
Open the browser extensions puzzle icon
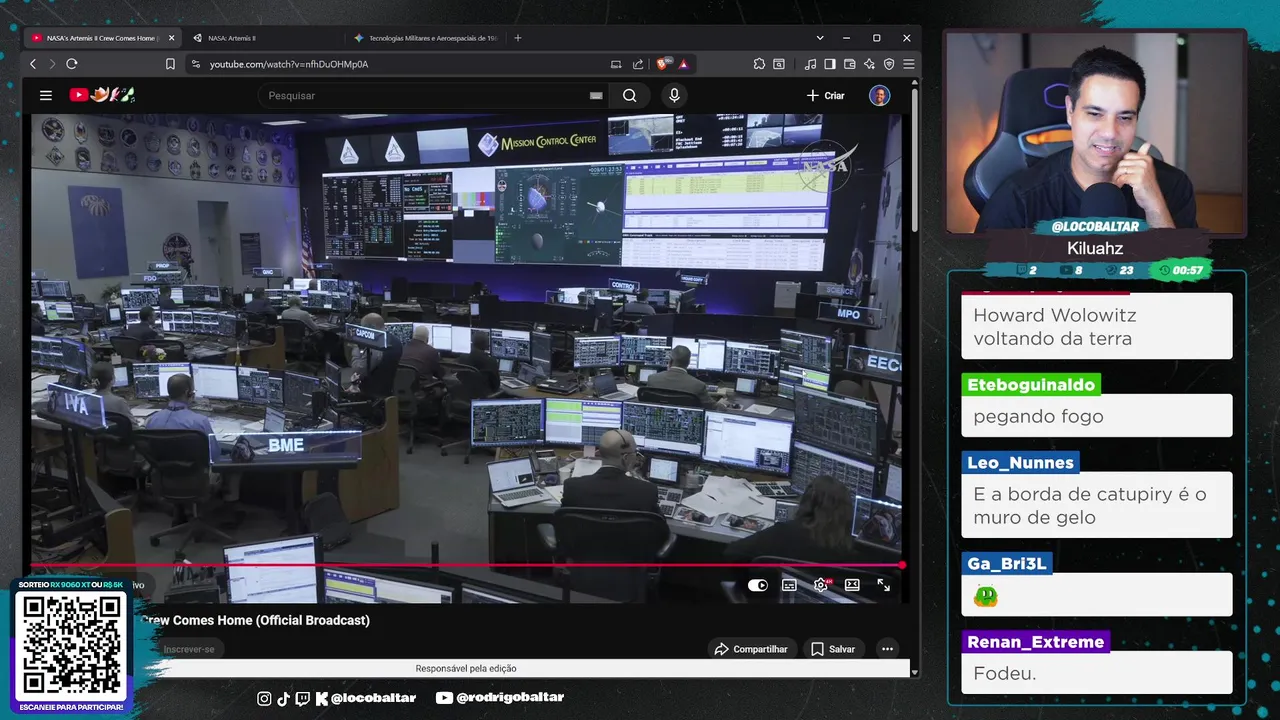click(759, 64)
